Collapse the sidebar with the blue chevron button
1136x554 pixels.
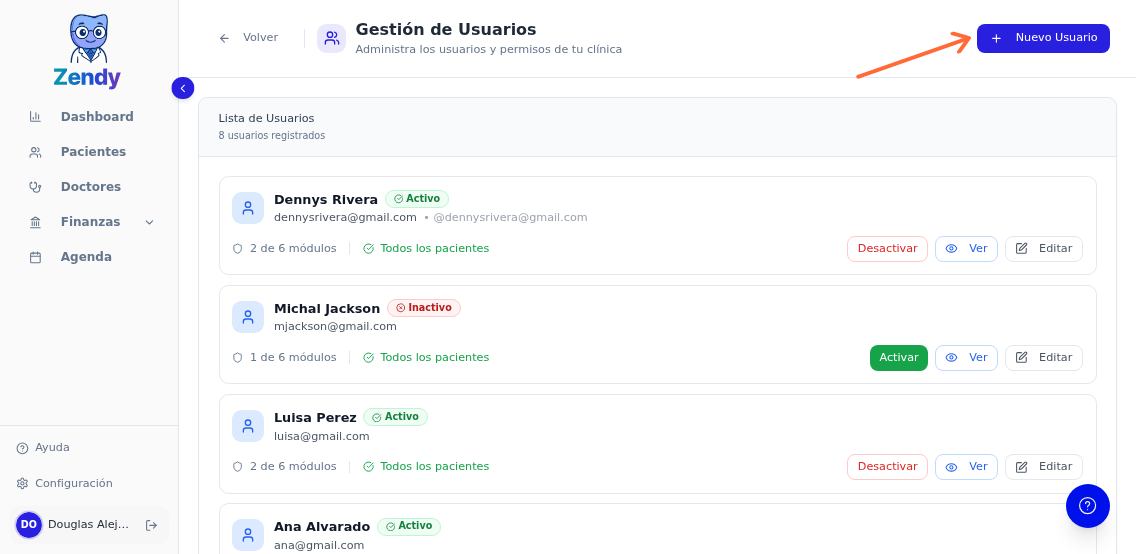tap(183, 88)
